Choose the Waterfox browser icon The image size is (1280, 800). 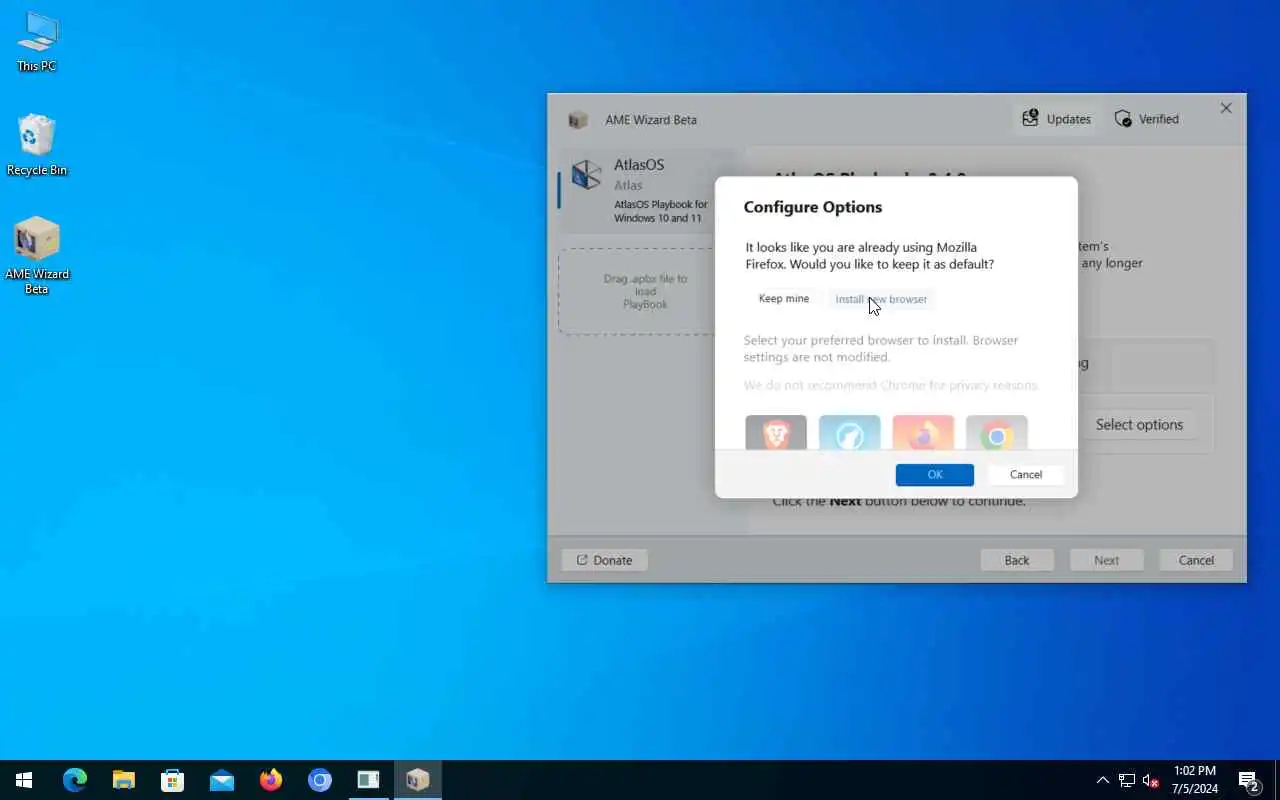[x=849, y=433]
